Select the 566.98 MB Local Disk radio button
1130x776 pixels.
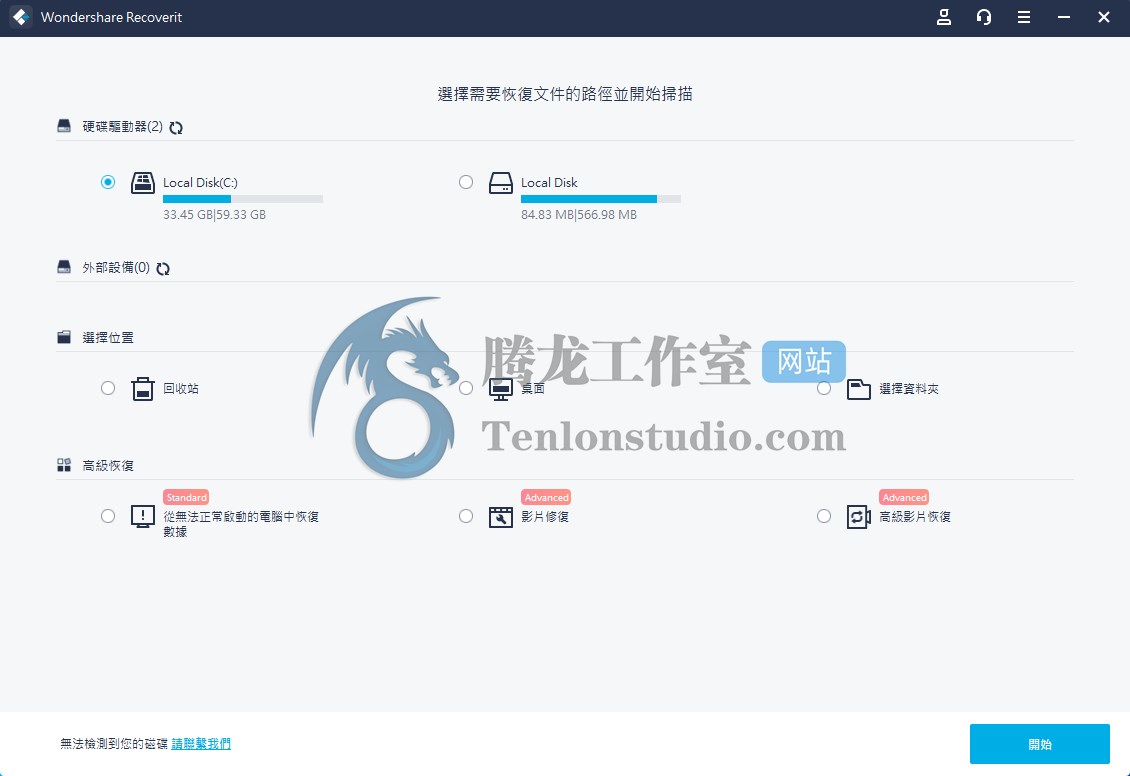point(466,182)
